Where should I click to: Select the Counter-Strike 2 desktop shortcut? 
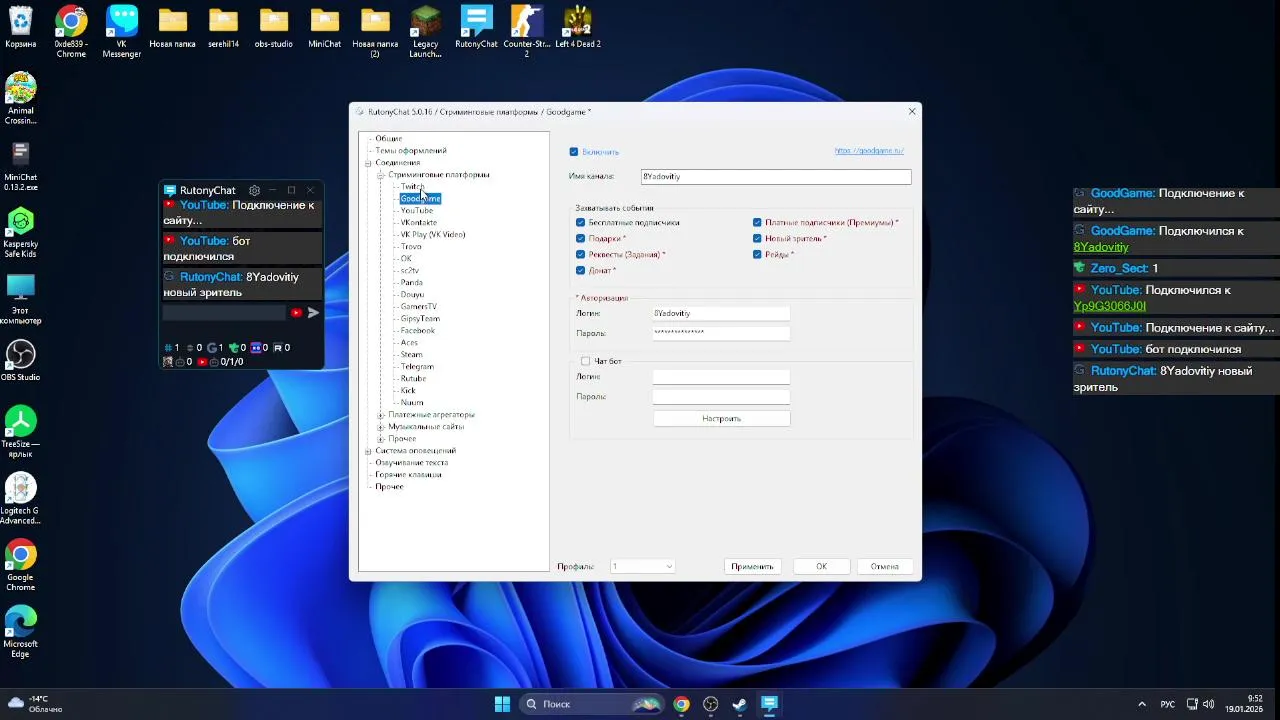527,32
